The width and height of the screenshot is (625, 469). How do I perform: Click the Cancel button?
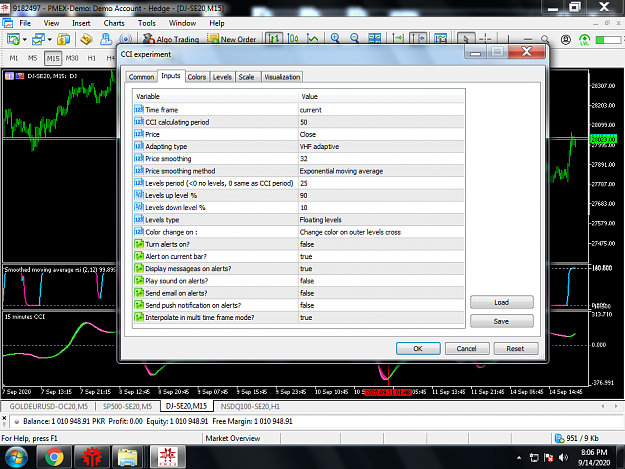pyautogui.click(x=466, y=348)
